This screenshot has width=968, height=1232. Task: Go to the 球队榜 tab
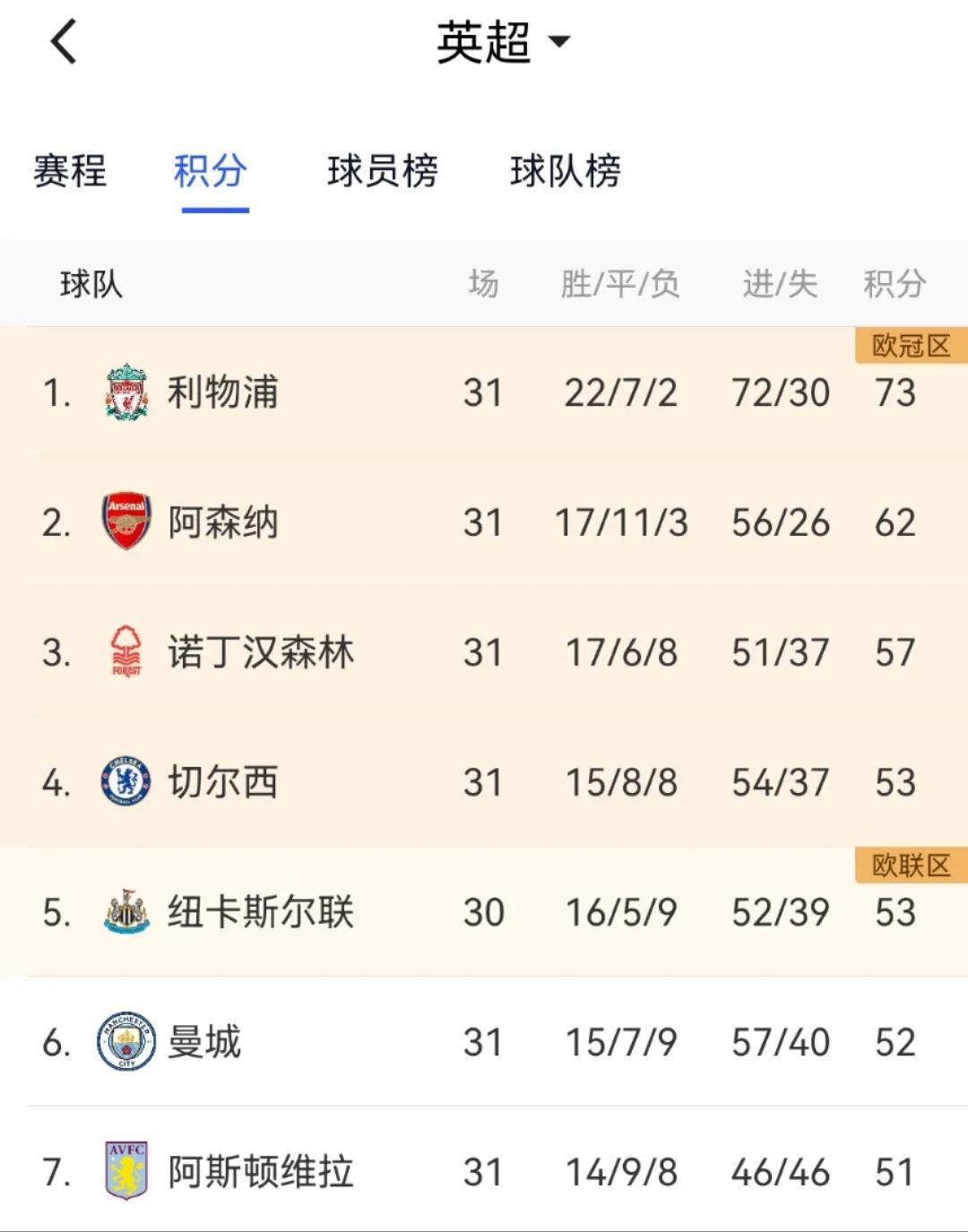click(566, 170)
